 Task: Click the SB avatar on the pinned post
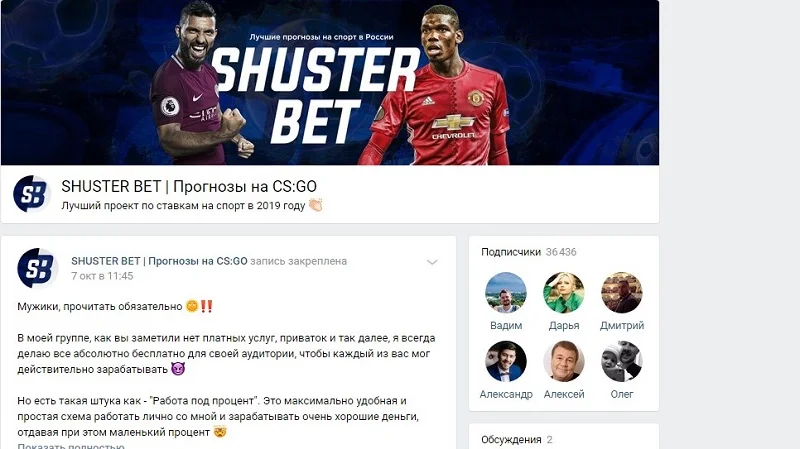[x=37, y=268]
